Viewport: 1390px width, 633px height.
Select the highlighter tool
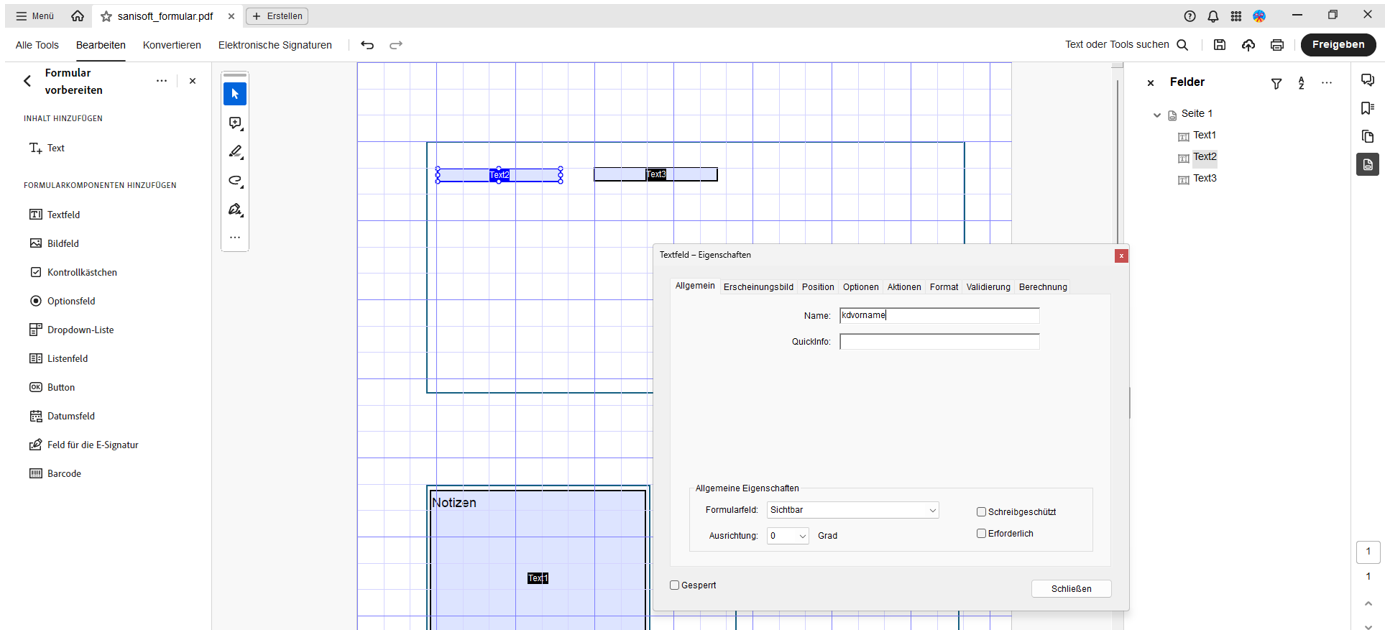(235, 152)
